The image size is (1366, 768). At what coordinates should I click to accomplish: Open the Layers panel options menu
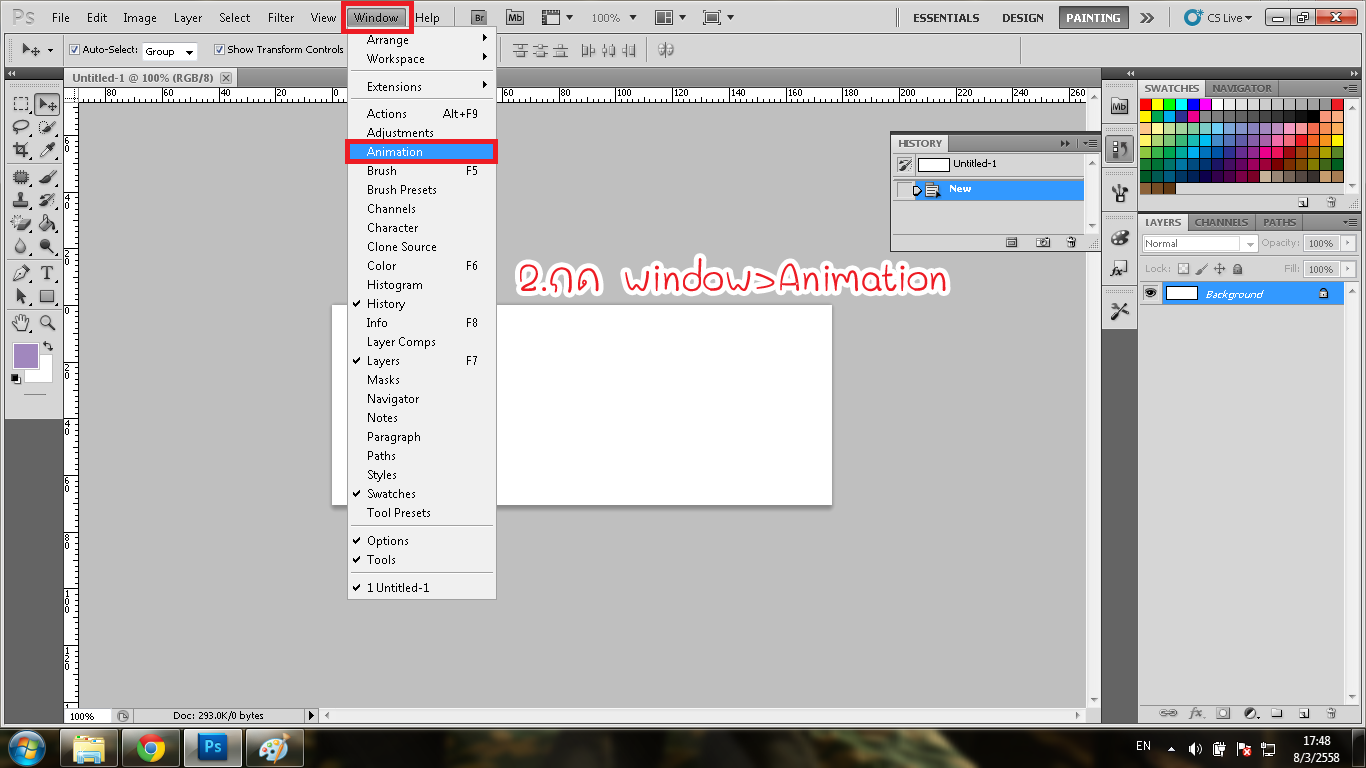coord(1351,222)
